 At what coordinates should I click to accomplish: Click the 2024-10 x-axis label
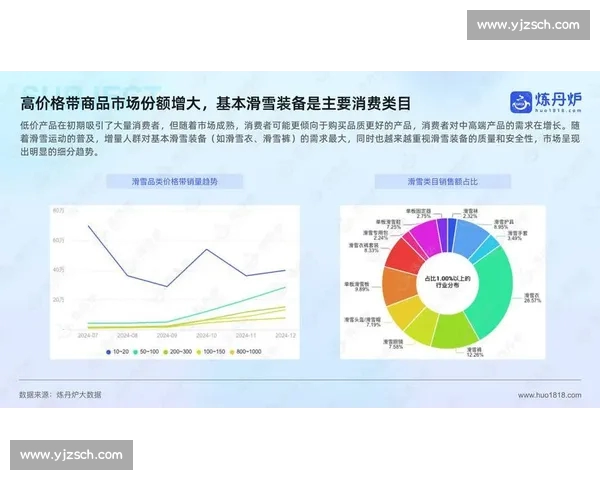tap(206, 335)
